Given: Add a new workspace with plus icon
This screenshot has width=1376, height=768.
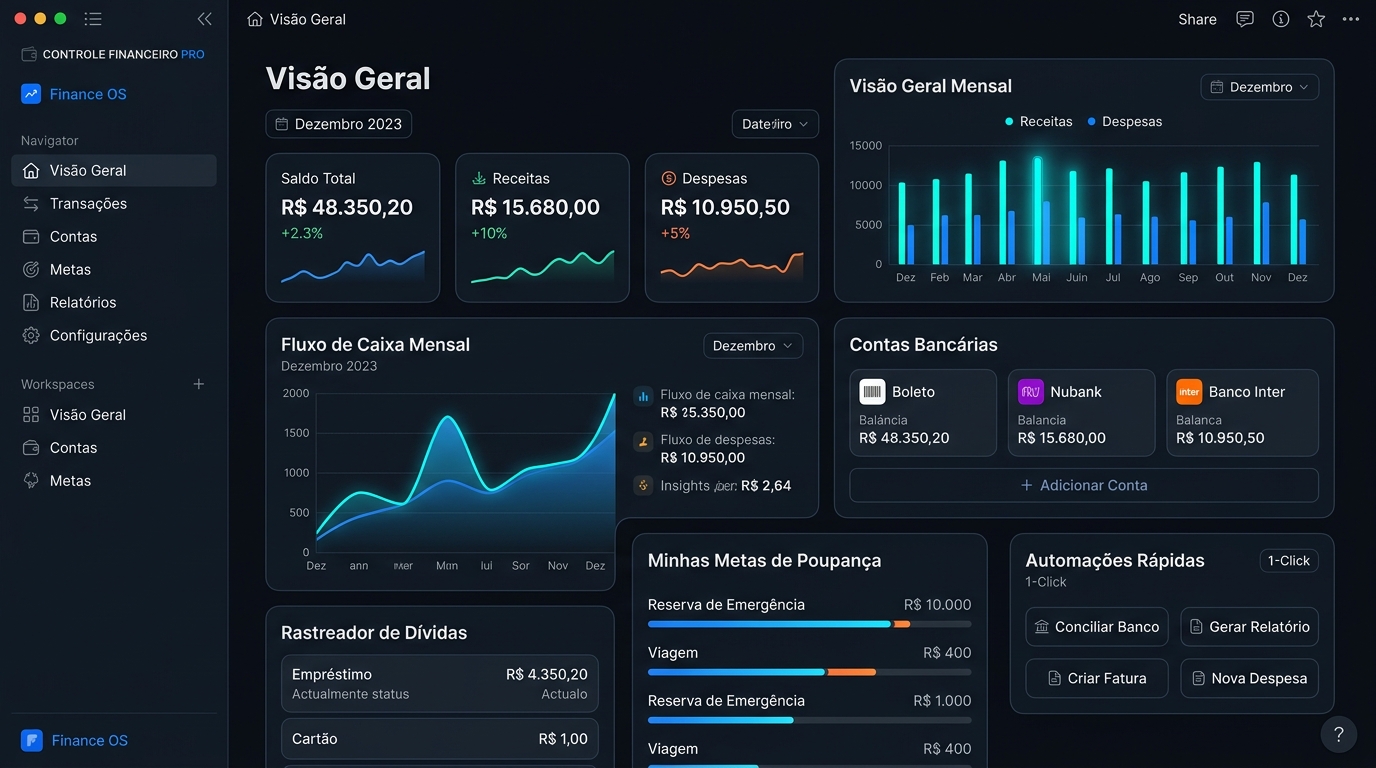Looking at the screenshot, I should pos(199,384).
